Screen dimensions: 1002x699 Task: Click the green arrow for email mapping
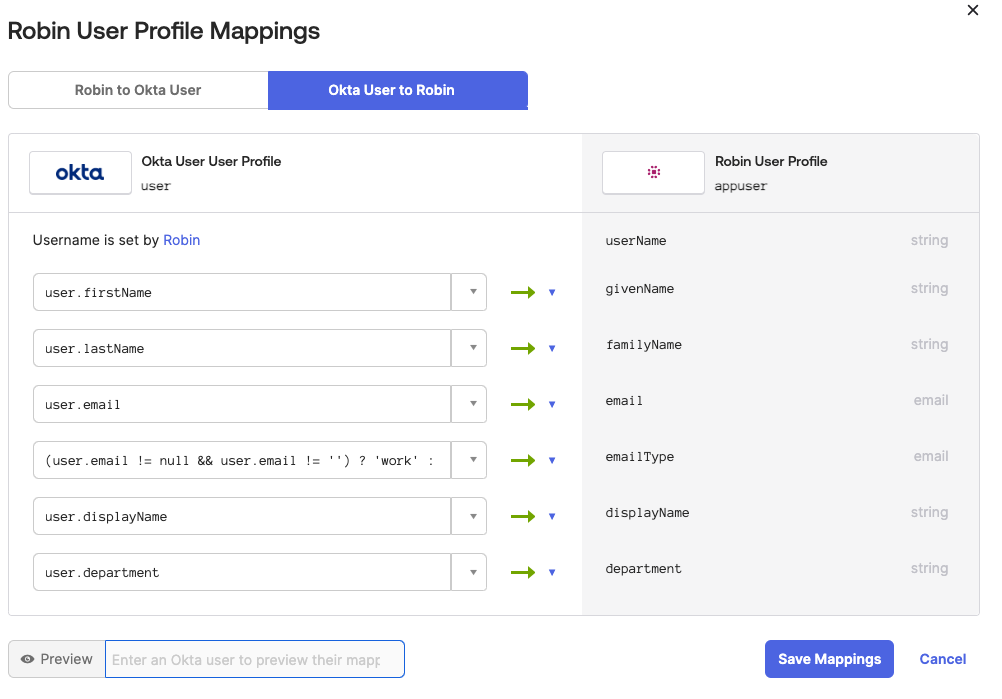tap(523, 404)
